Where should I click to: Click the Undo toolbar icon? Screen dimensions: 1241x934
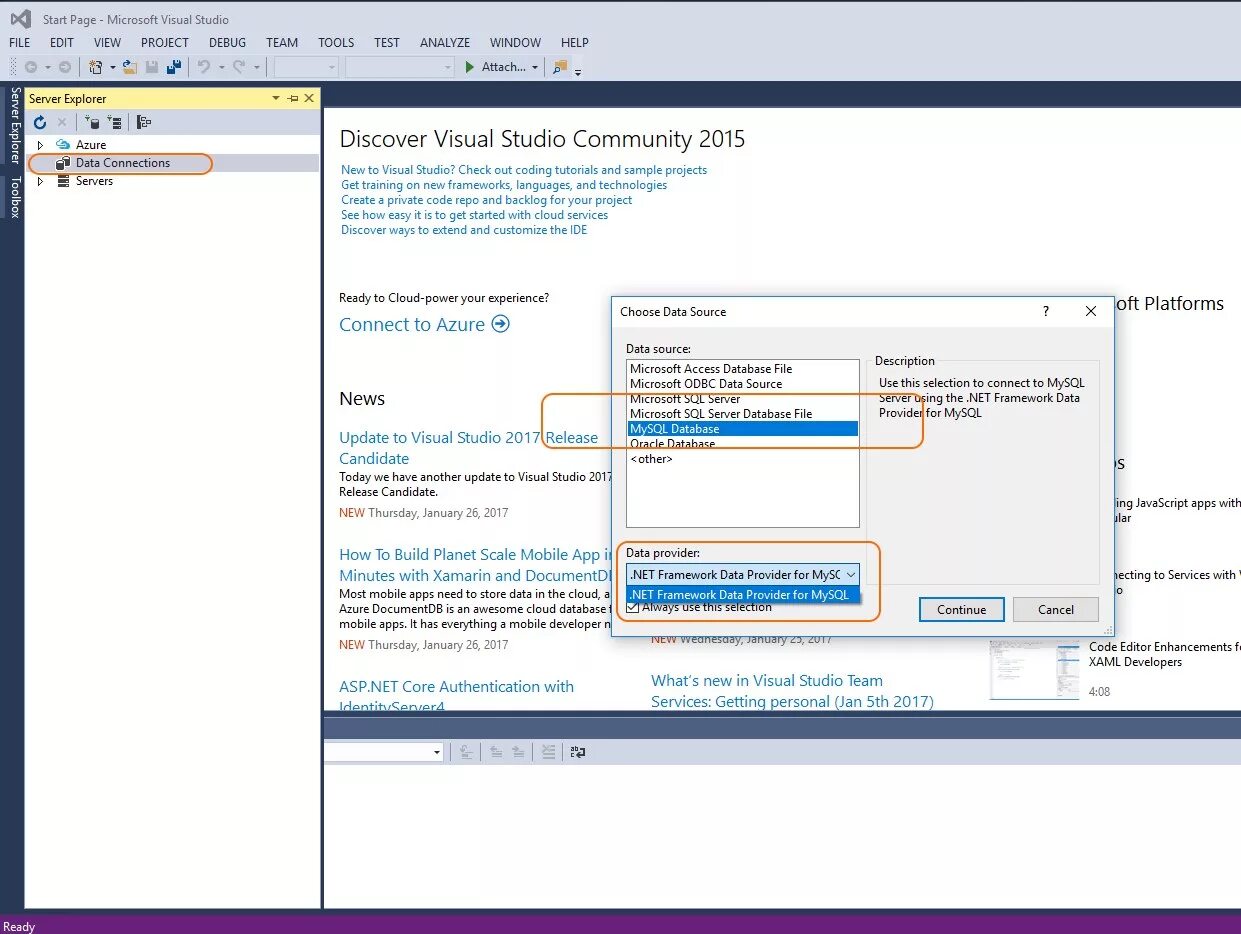coord(204,67)
